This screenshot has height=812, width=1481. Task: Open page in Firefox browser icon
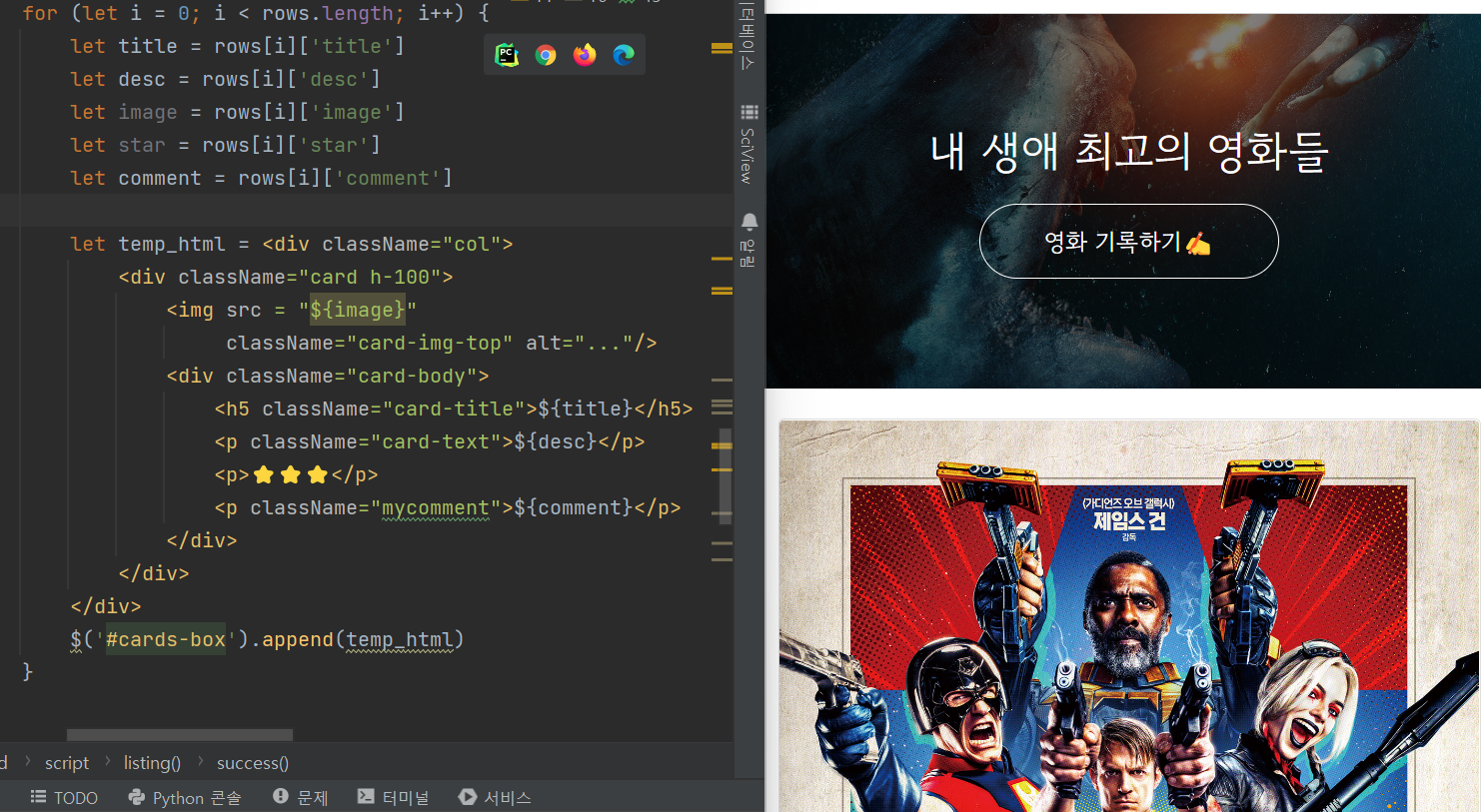point(585,55)
